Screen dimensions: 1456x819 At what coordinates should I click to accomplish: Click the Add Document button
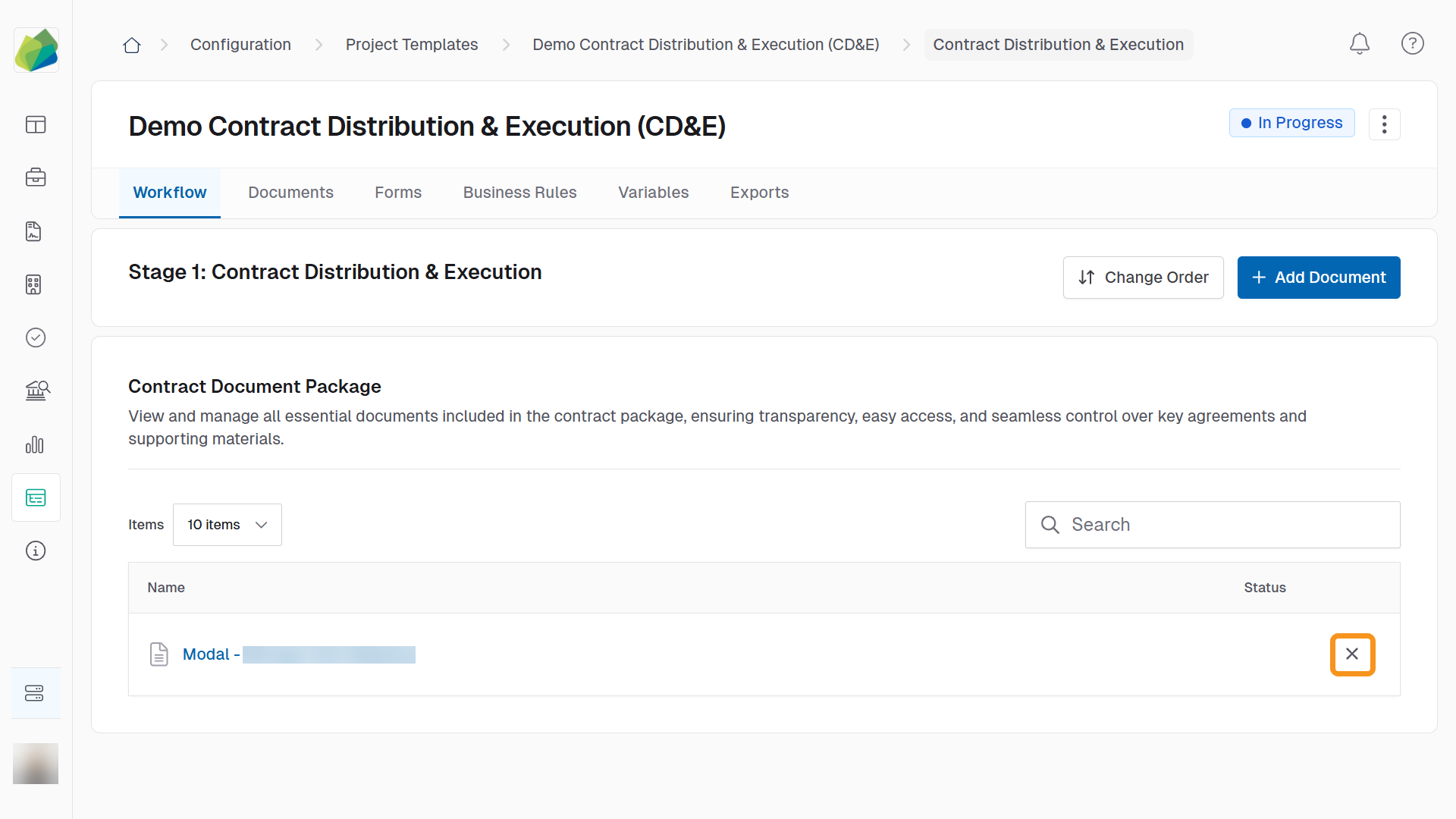[1318, 278]
